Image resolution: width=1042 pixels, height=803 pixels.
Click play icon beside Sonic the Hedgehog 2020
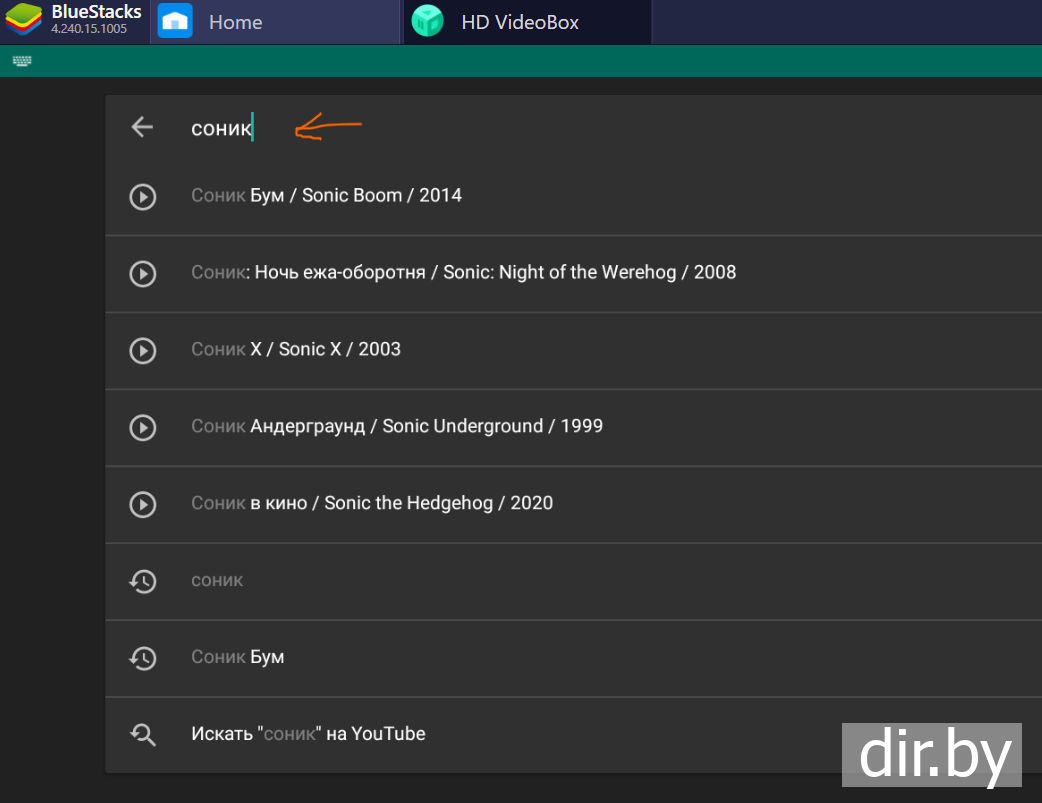pos(143,504)
